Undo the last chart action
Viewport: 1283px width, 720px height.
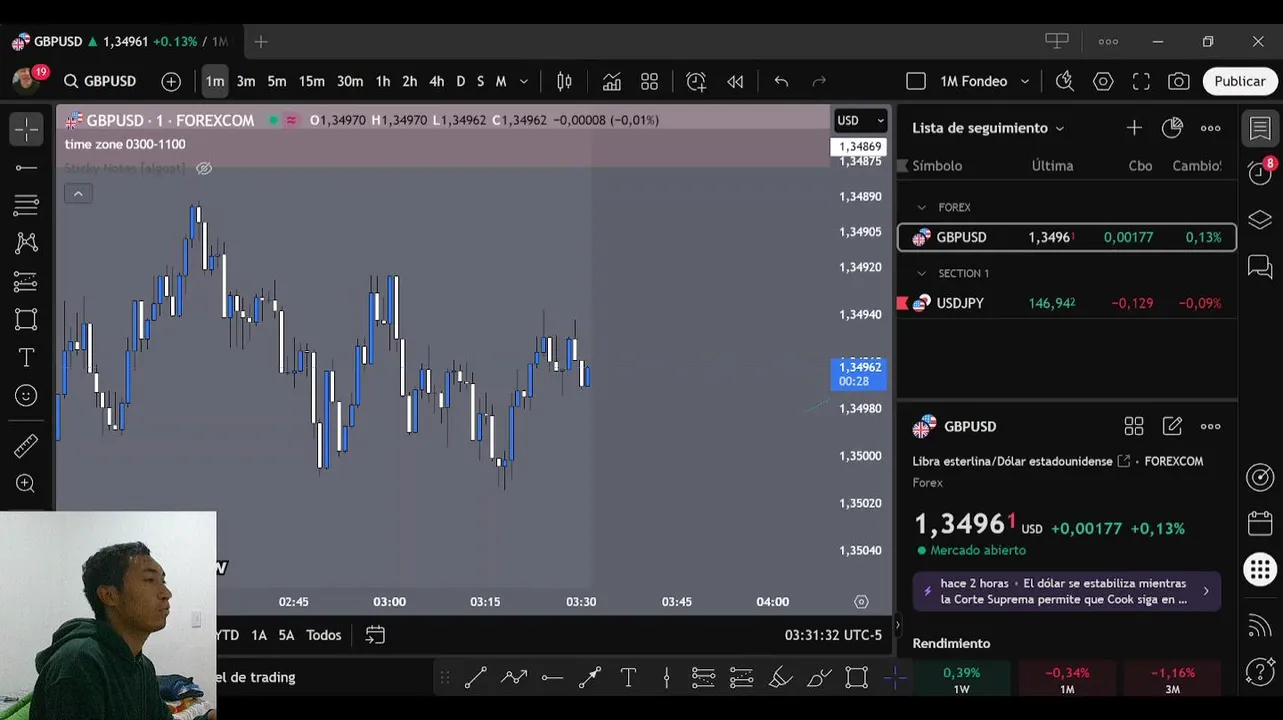coord(781,81)
